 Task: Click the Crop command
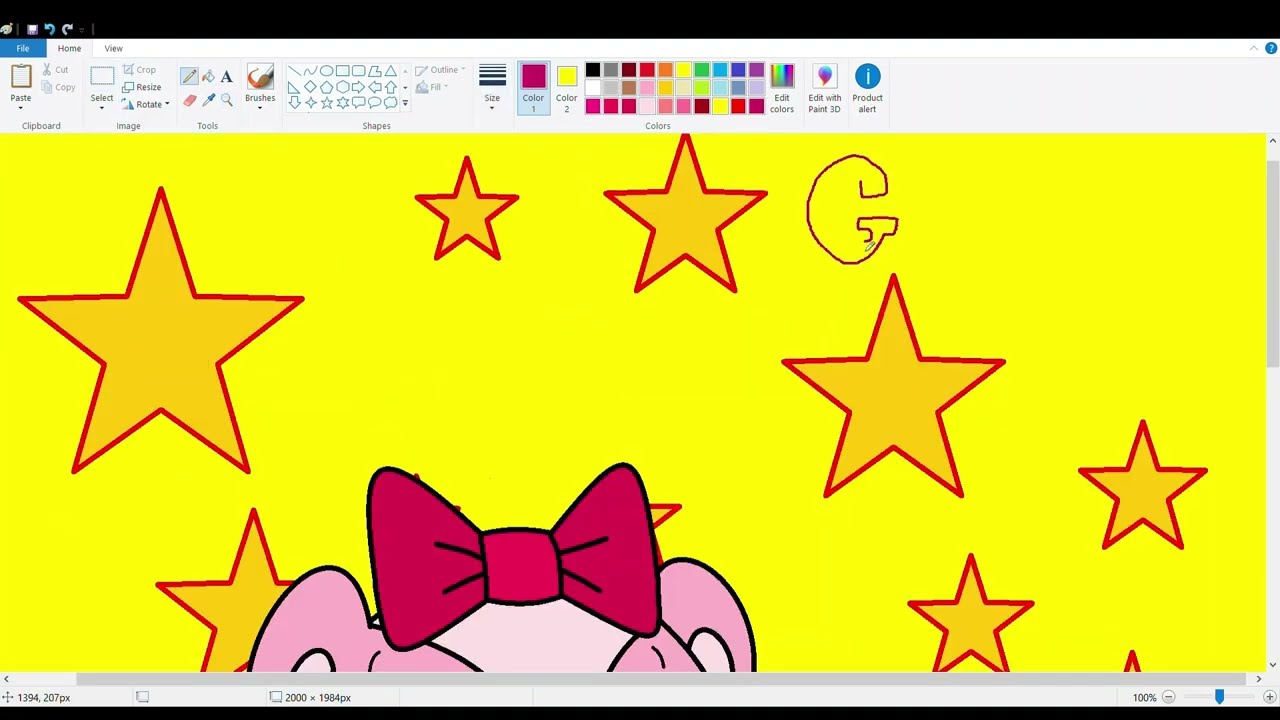[x=139, y=70]
